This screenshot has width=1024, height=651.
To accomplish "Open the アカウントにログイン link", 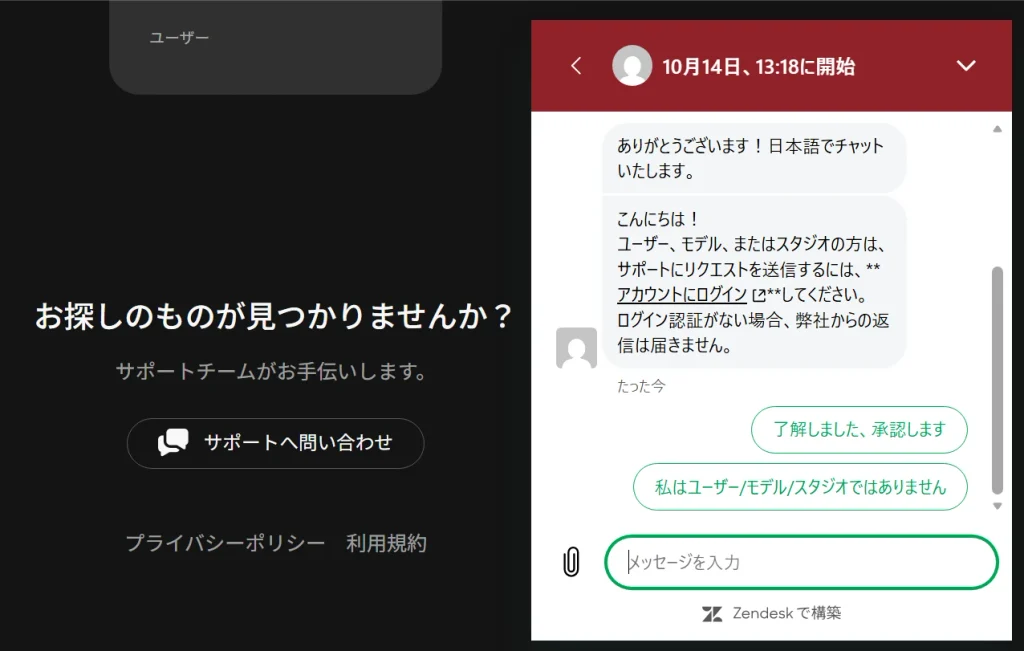I will coord(682,294).
